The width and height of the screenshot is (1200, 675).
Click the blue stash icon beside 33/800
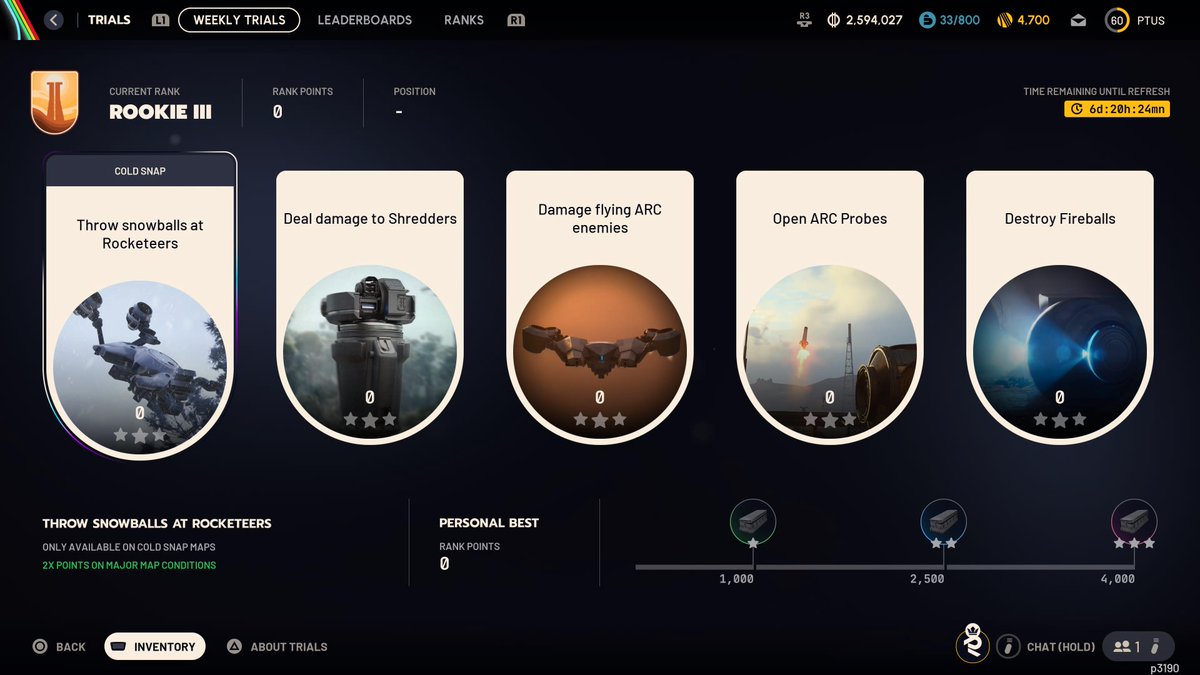click(927, 20)
